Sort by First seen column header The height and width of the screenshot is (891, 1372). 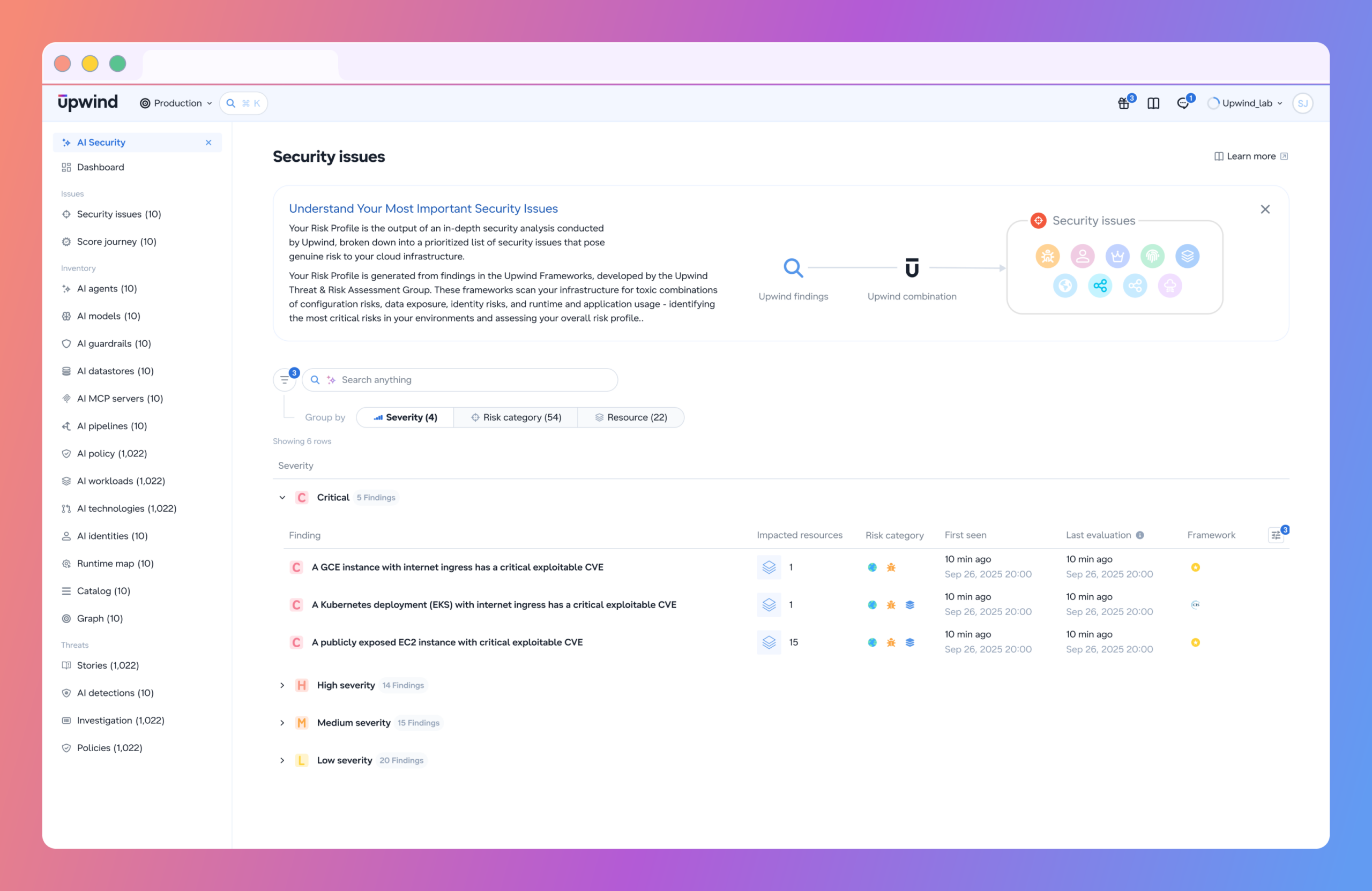tap(965, 535)
